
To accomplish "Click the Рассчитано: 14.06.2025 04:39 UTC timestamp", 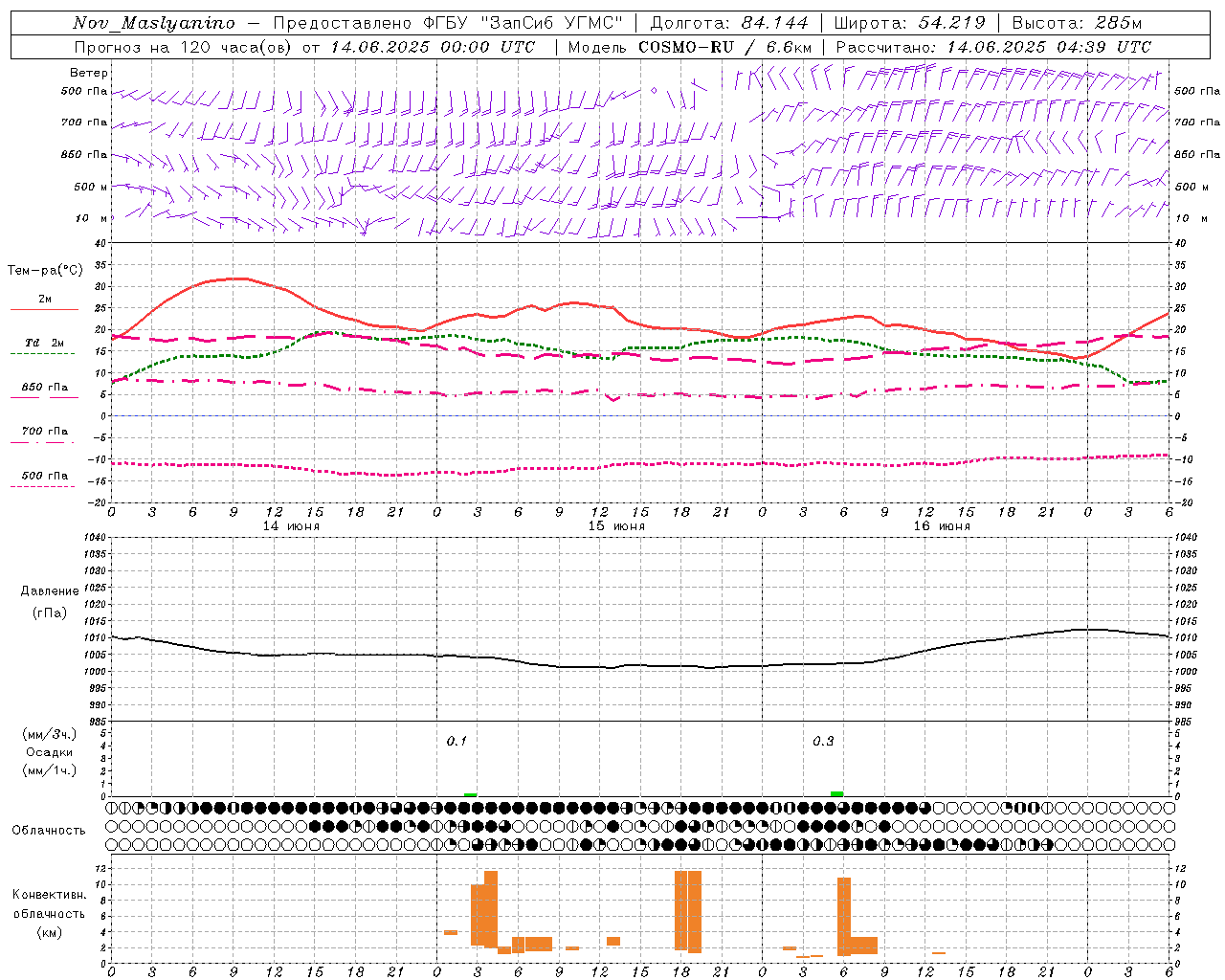I will pos(993,46).
